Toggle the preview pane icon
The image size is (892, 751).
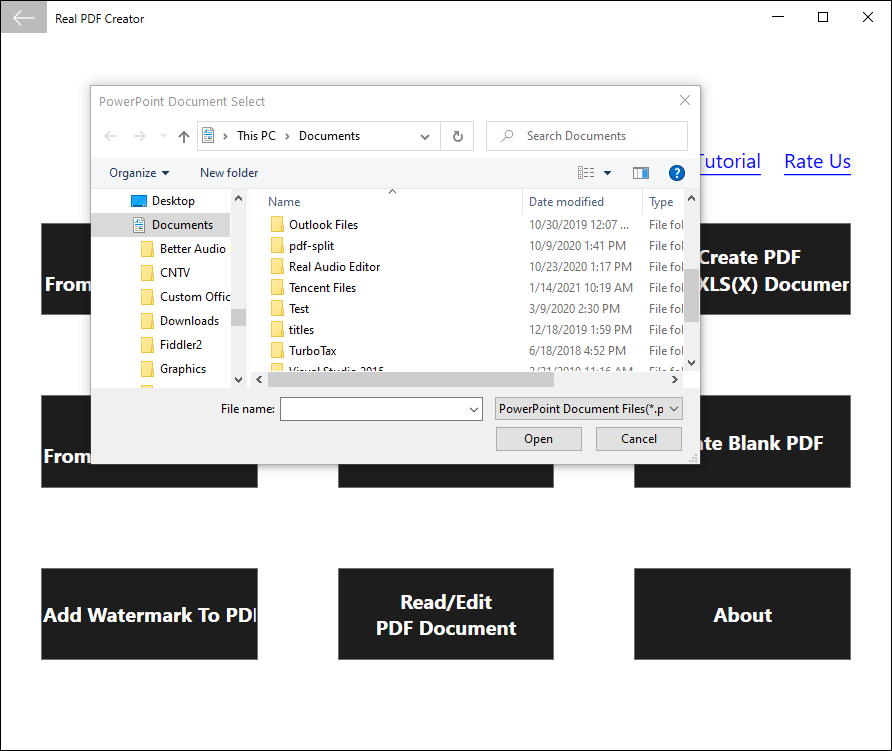641,173
